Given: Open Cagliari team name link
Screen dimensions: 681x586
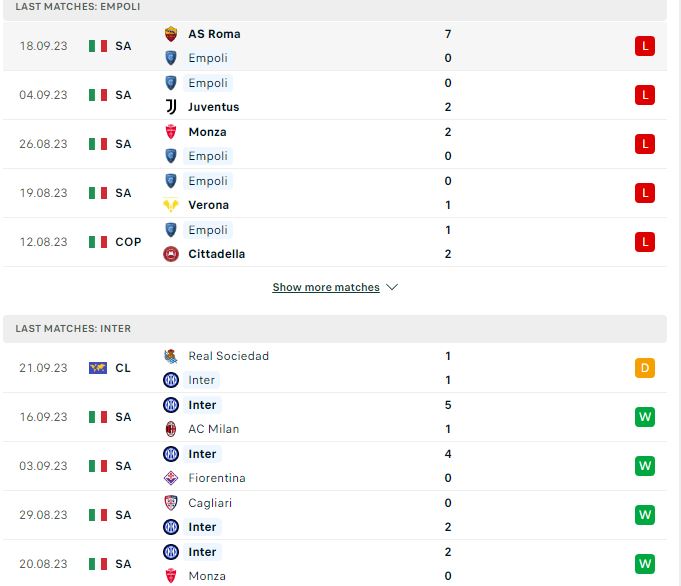Looking at the screenshot, I should [x=210, y=503].
